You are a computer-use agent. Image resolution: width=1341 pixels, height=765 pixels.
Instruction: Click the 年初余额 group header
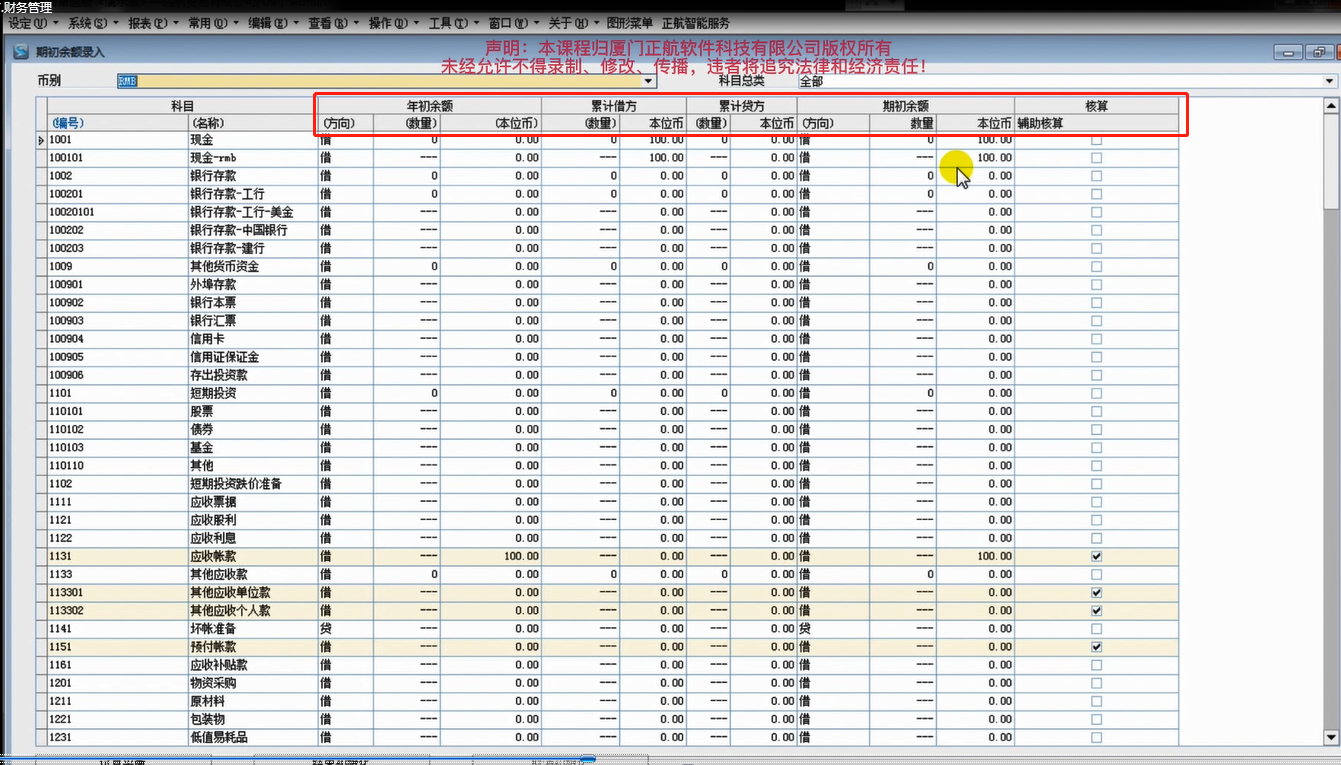pyautogui.click(x=430, y=105)
